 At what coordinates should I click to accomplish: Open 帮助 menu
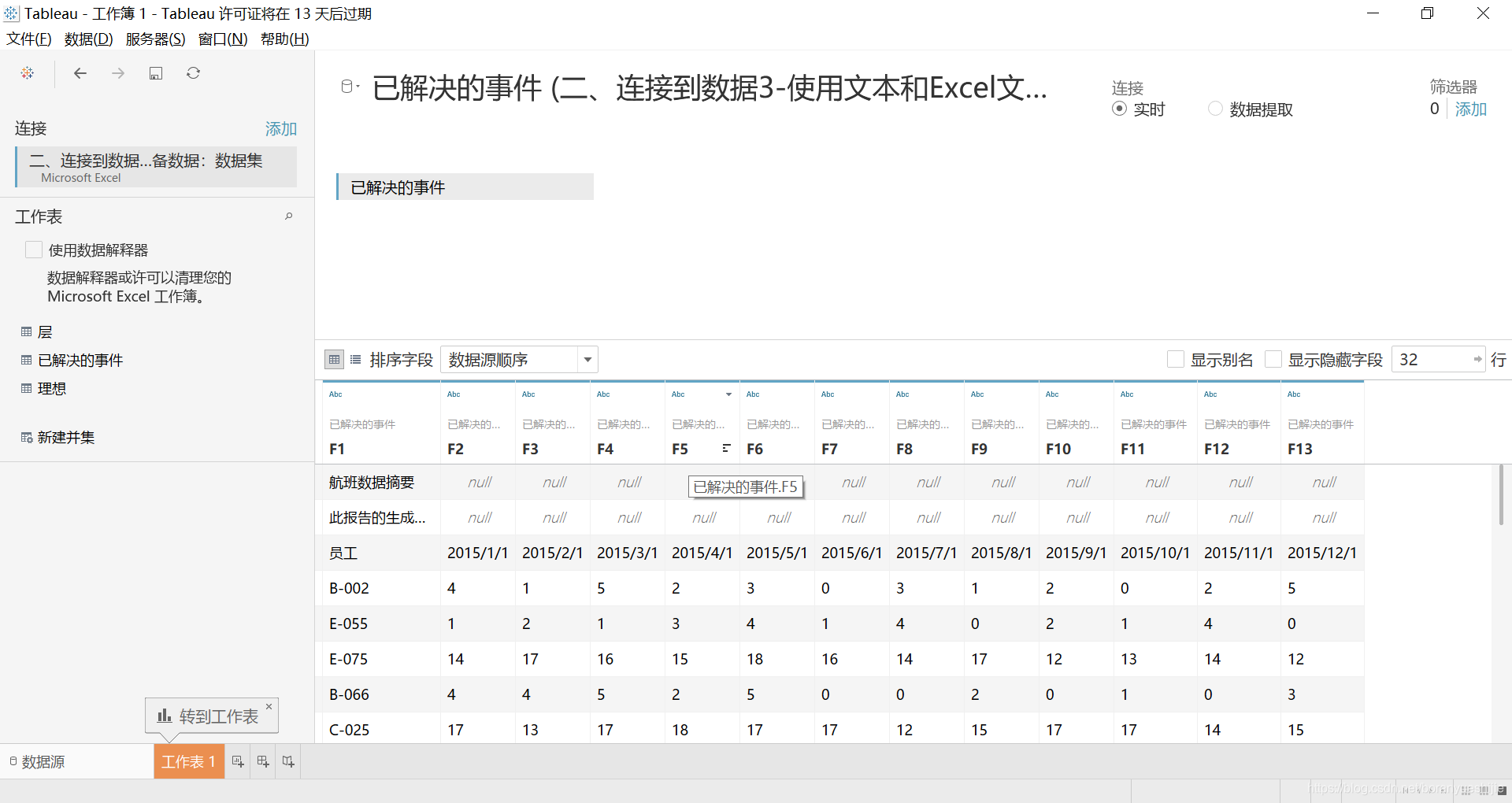pyautogui.click(x=284, y=39)
